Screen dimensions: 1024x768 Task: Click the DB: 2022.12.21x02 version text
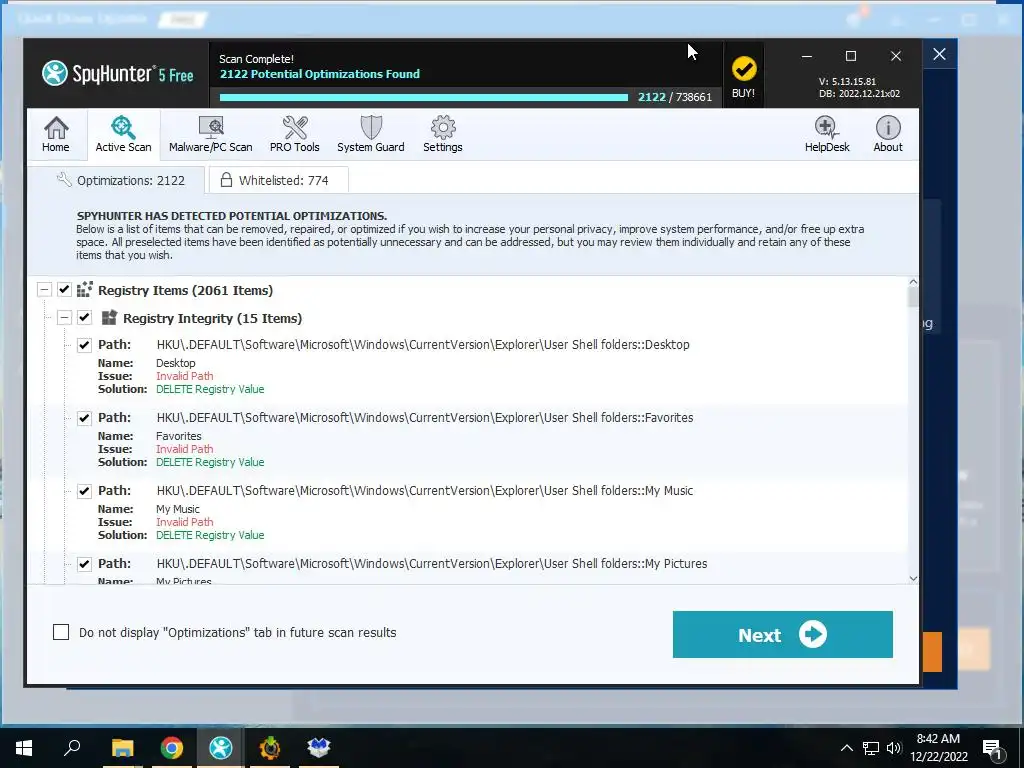click(x=859, y=93)
